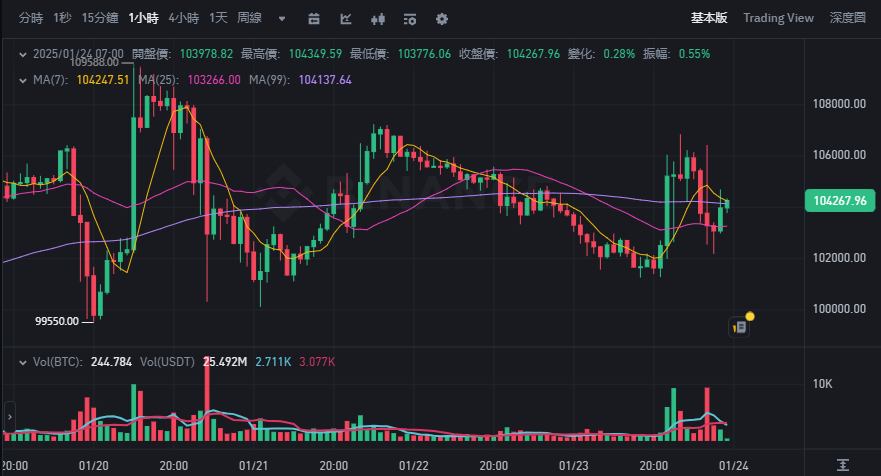Open the chart settings gear icon
Viewport: 881px width, 476px height.
(x=442, y=19)
